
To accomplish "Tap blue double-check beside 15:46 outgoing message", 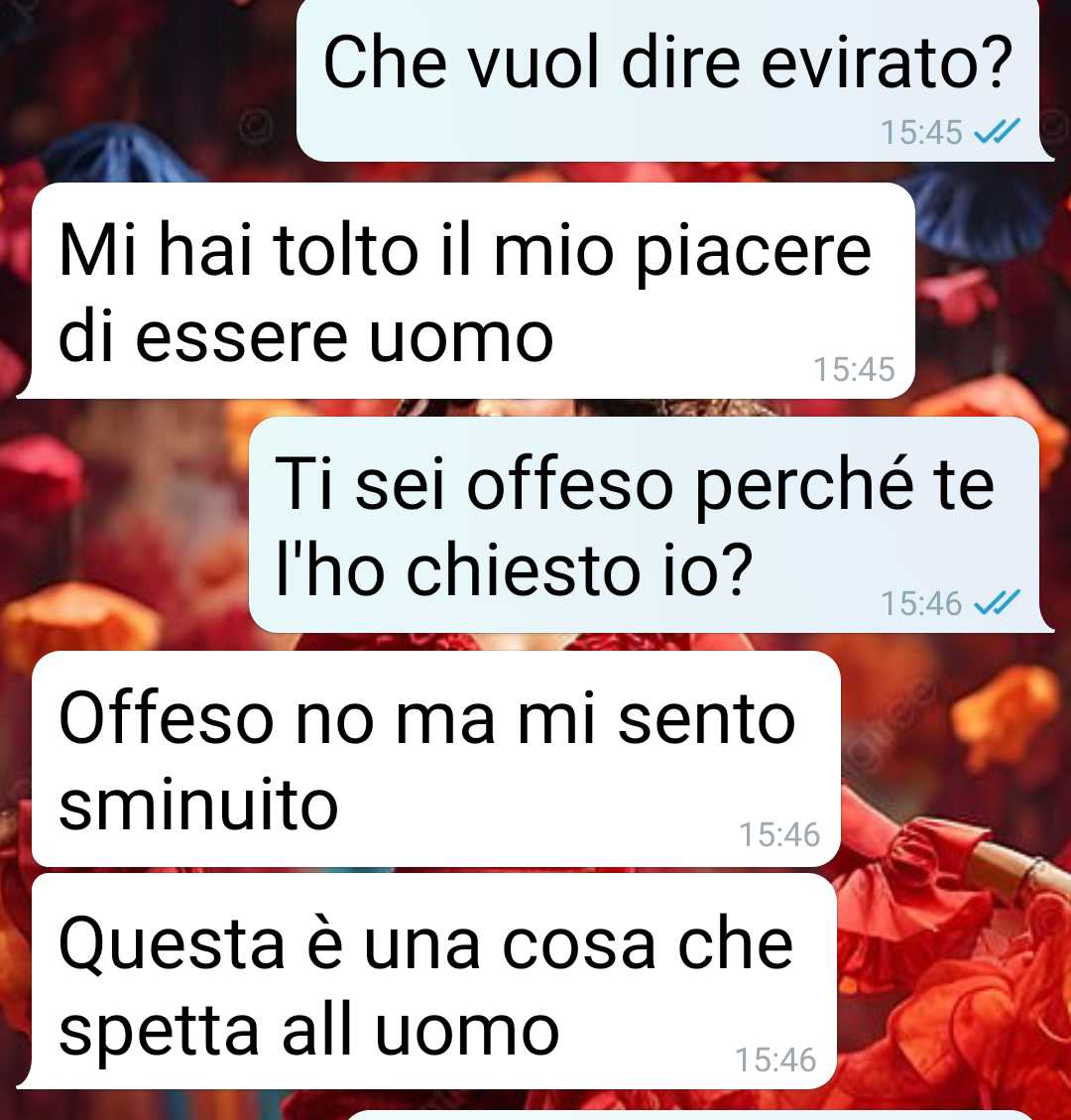I will (997, 602).
